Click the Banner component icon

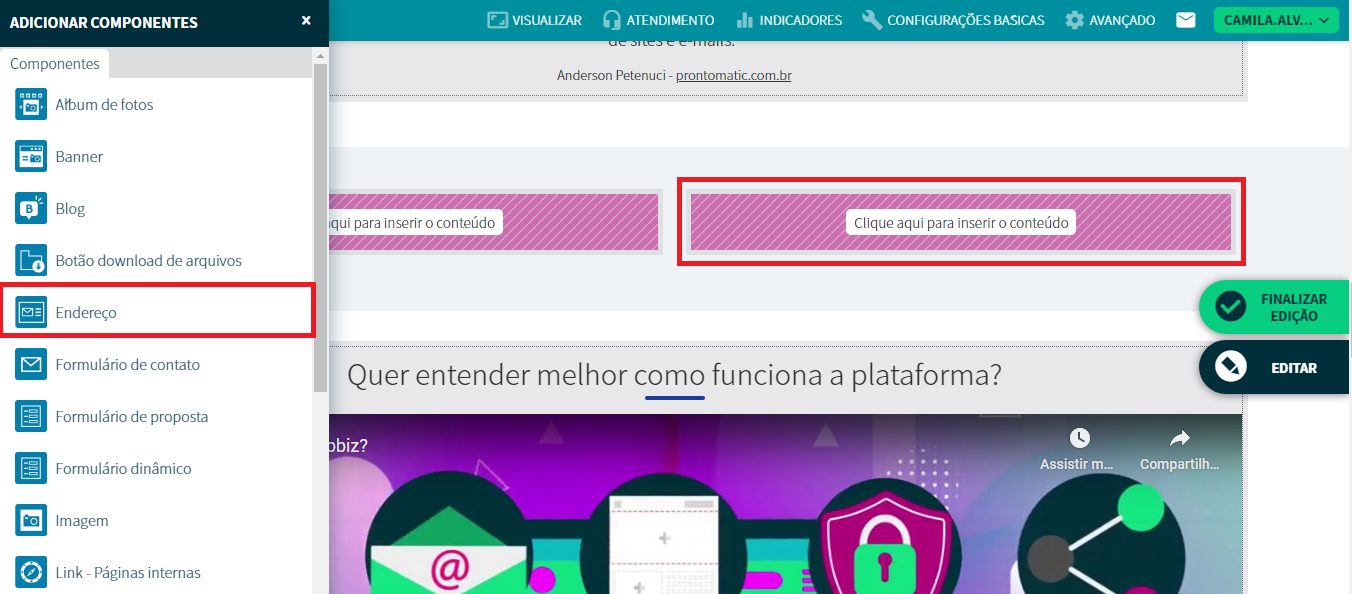pyautogui.click(x=31, y=157)
